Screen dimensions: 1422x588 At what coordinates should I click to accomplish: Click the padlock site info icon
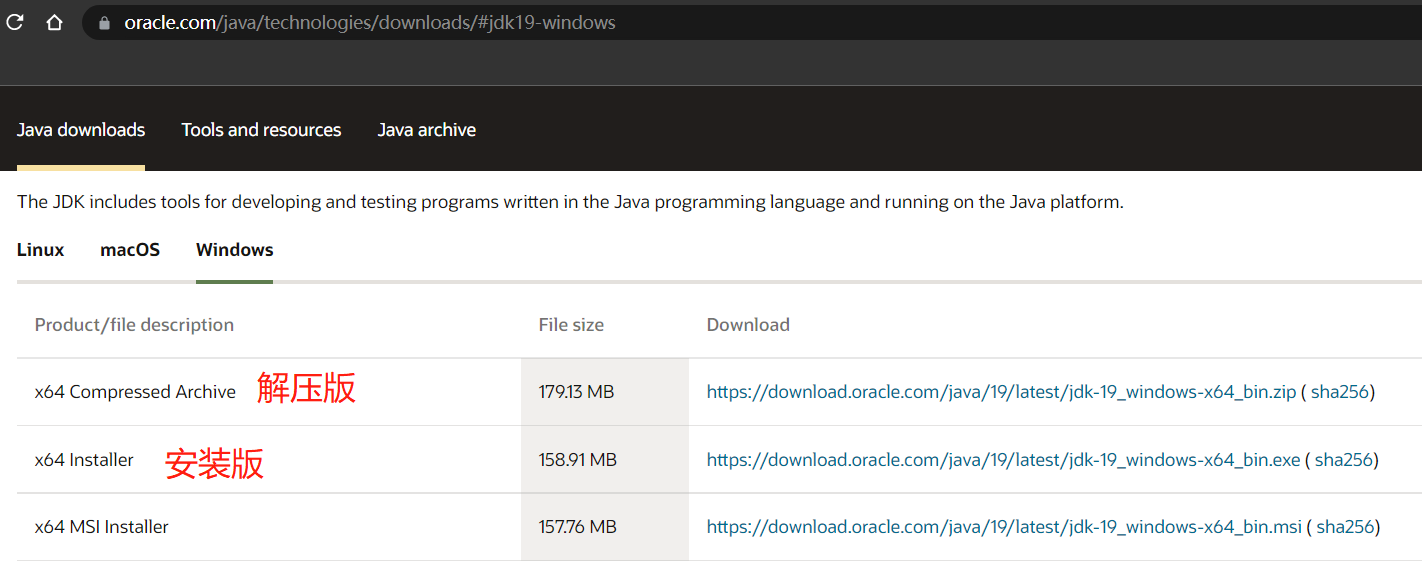coord(104,22)
